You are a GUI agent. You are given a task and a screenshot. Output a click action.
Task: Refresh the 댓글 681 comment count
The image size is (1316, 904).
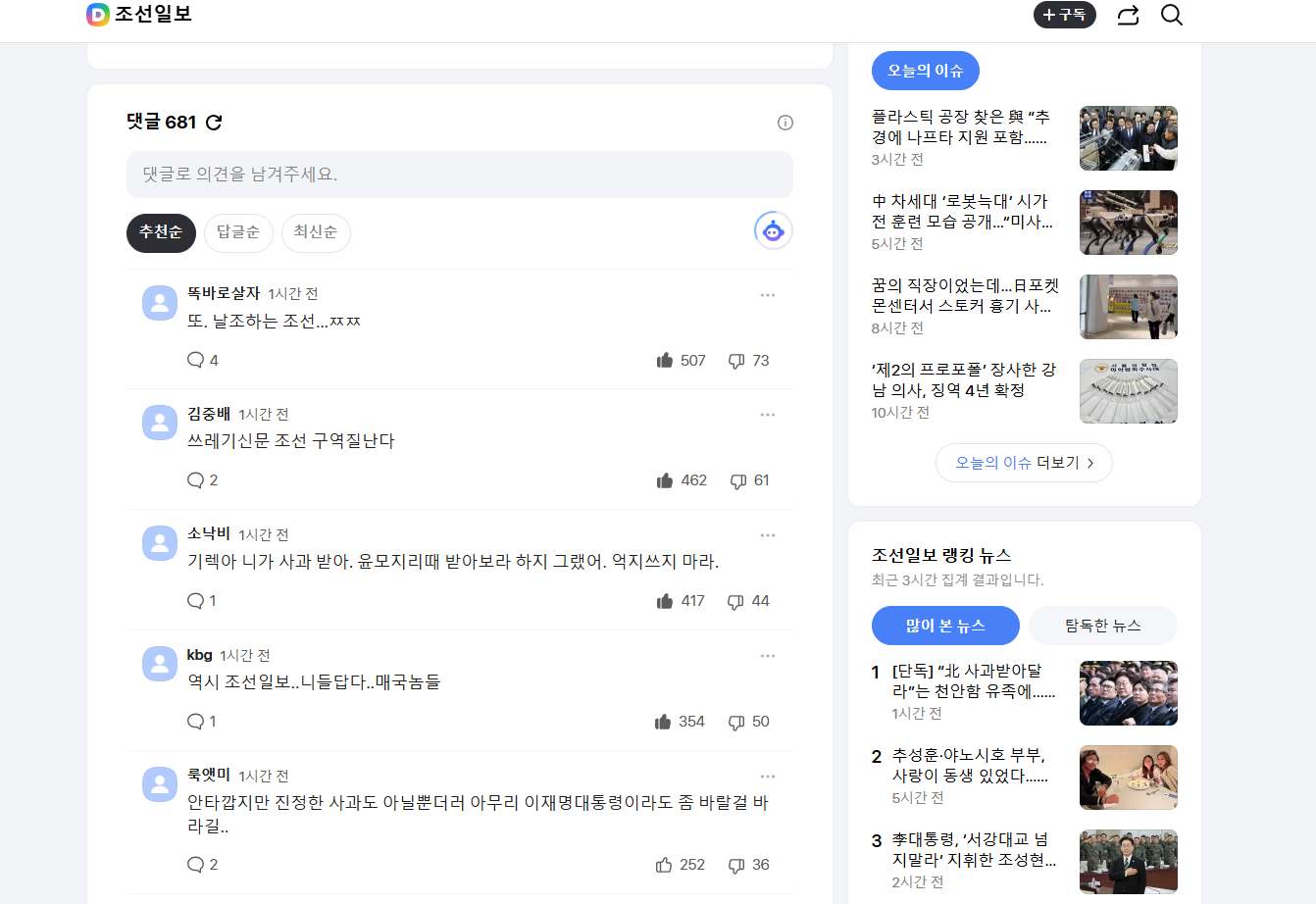tap(214, 123)
